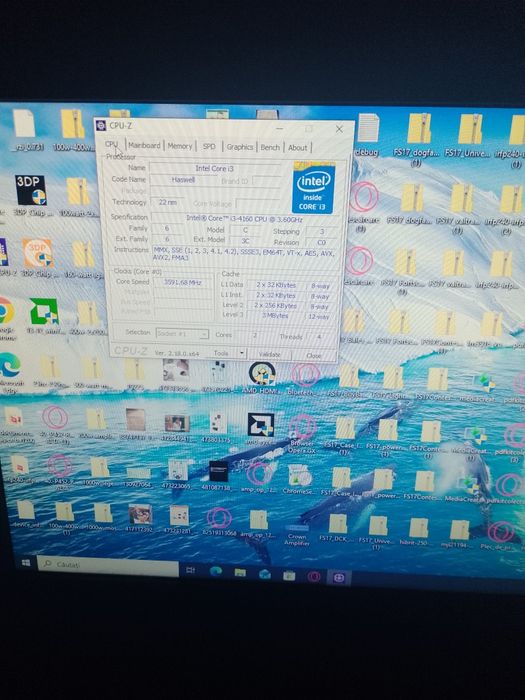Image resolution: width=525 pixels, height=700 pixels.
Task: Click the Haswell code name field
Action: [183, 179]
